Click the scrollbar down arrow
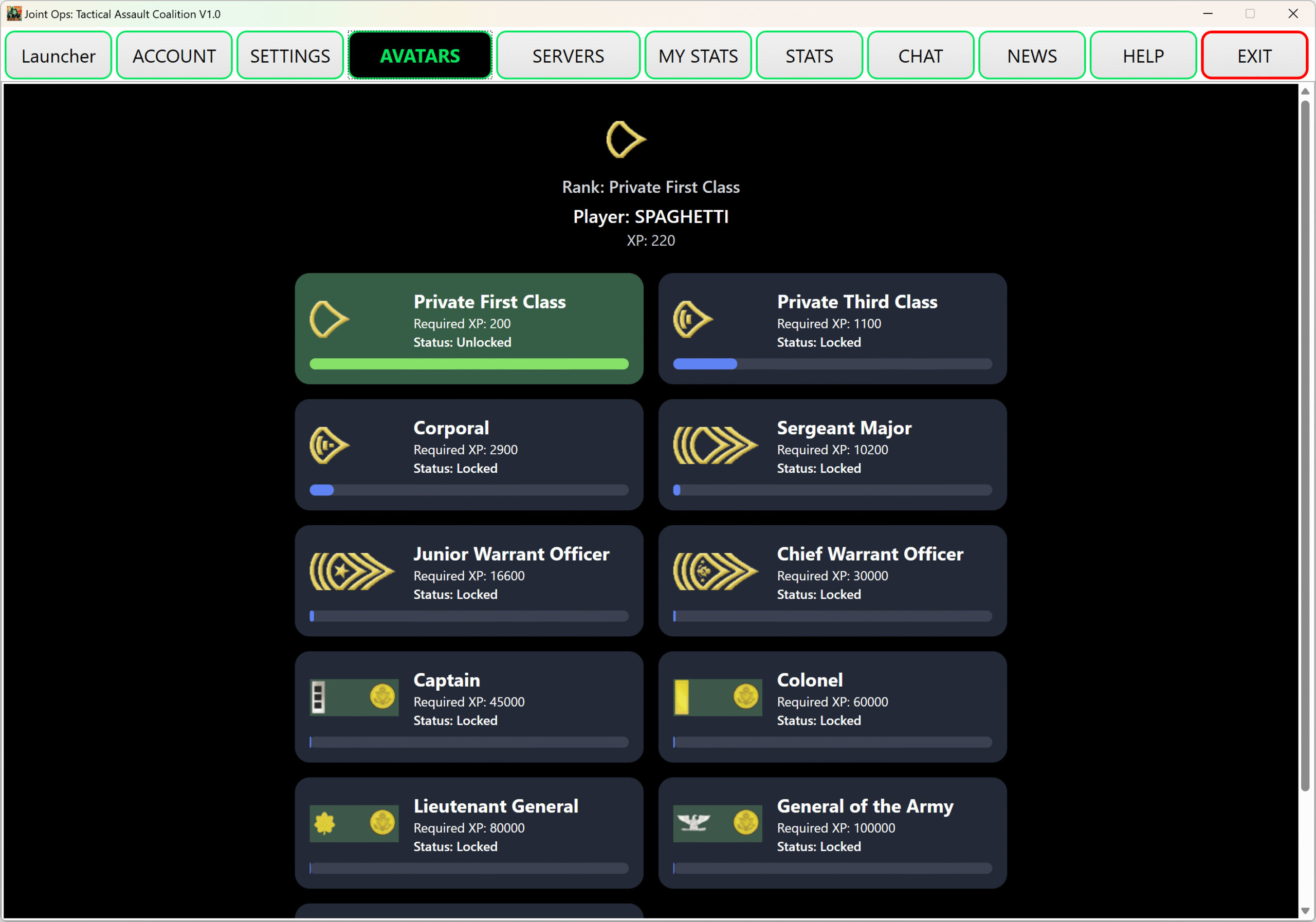The image size is (1316, 922). 1305,911
